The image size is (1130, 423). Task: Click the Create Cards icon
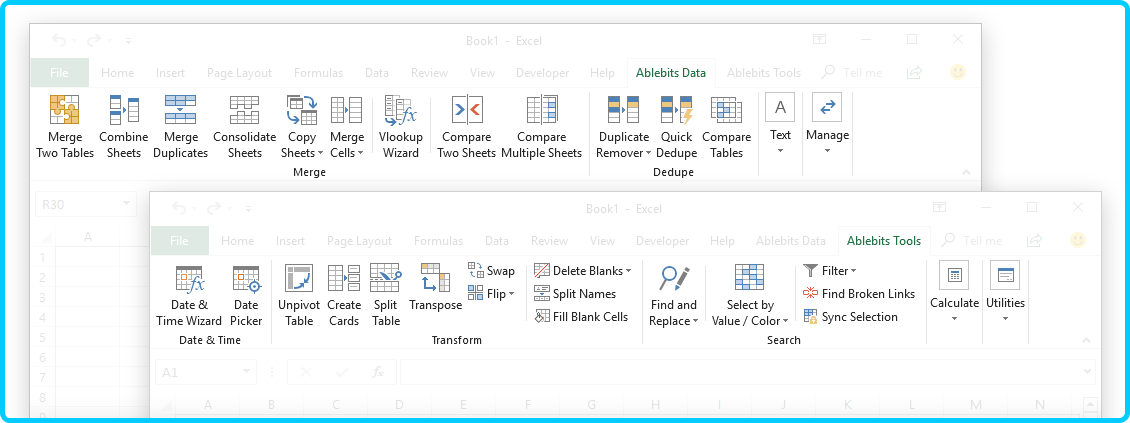click(344, 279)
